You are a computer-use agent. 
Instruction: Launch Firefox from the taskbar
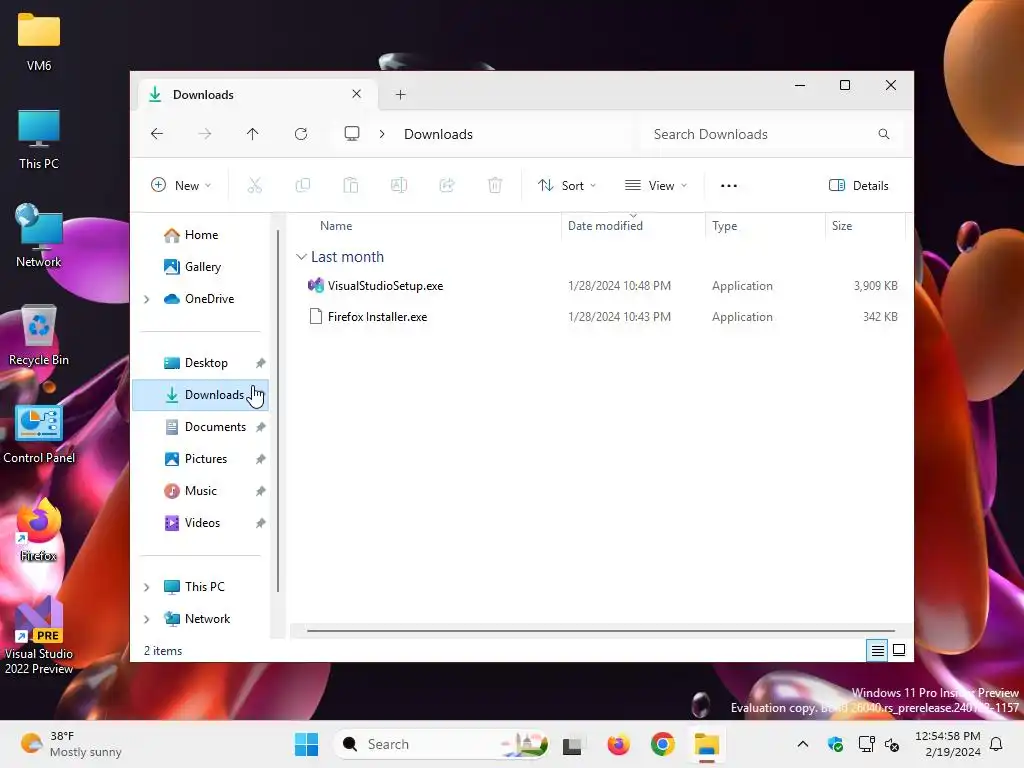pos(618,744)
